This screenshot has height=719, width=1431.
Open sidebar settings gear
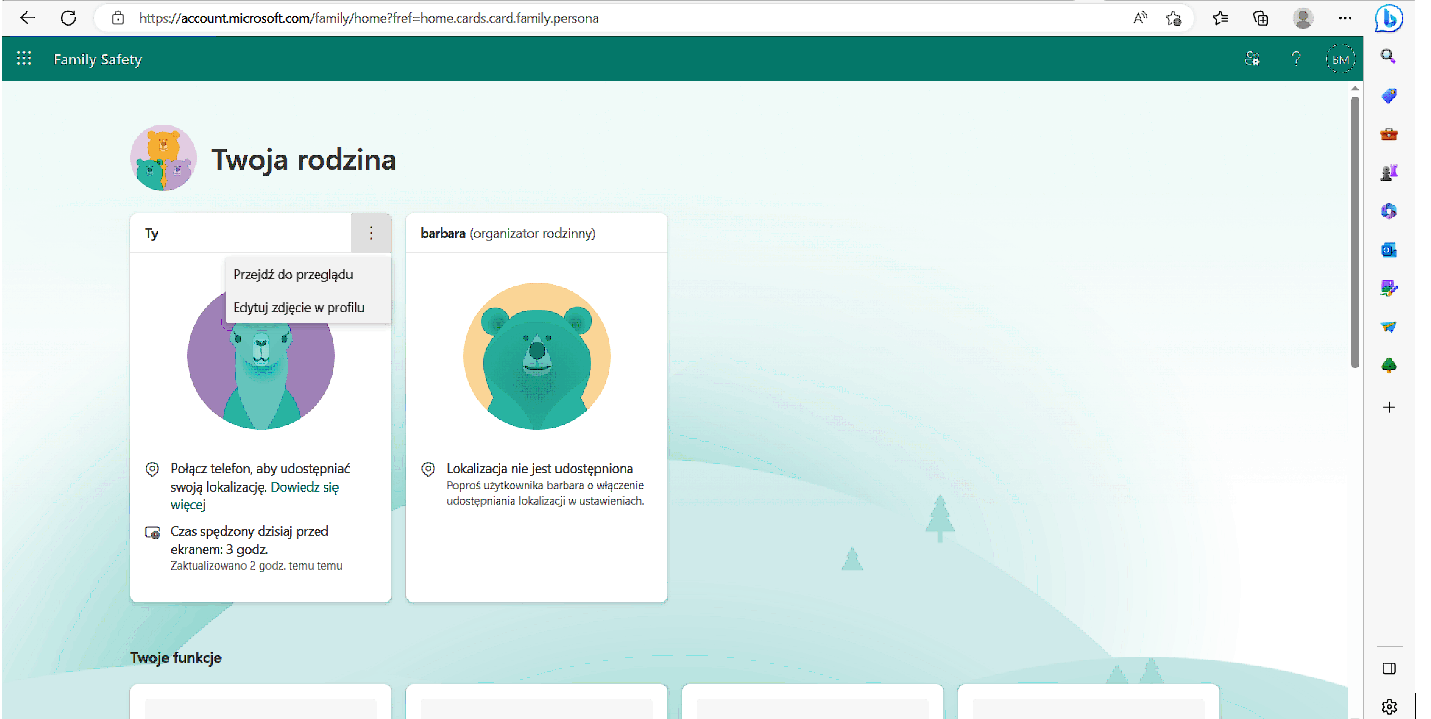coord(1388,707)
